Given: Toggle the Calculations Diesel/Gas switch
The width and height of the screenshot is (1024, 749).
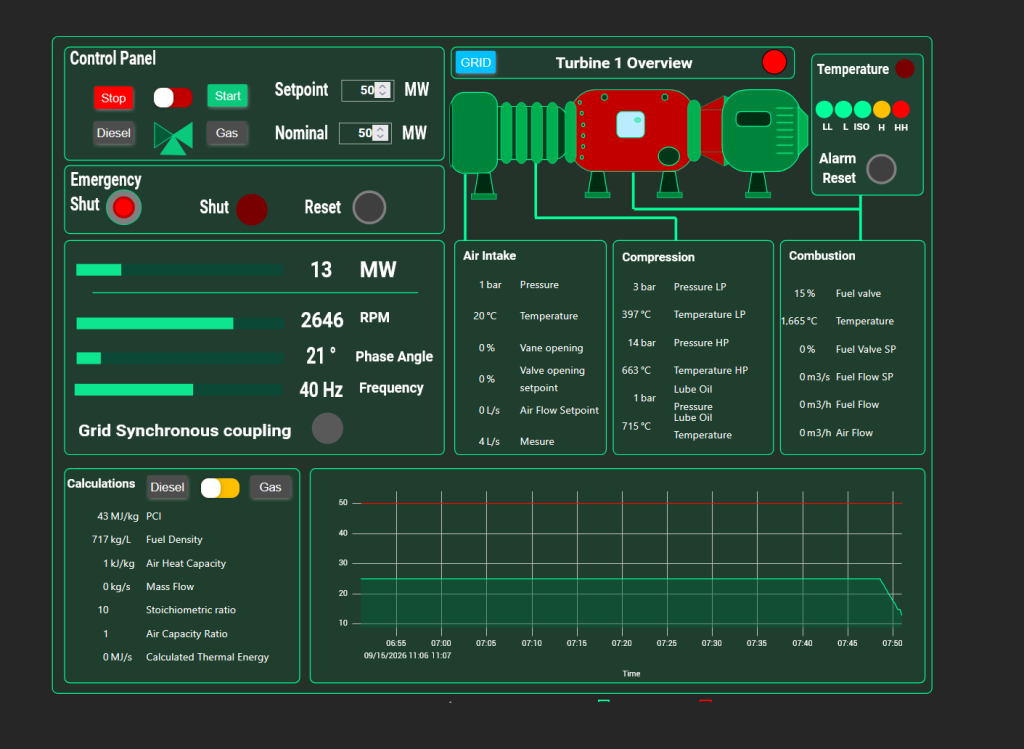Looking at the screenshot, I should coord(220,488).
